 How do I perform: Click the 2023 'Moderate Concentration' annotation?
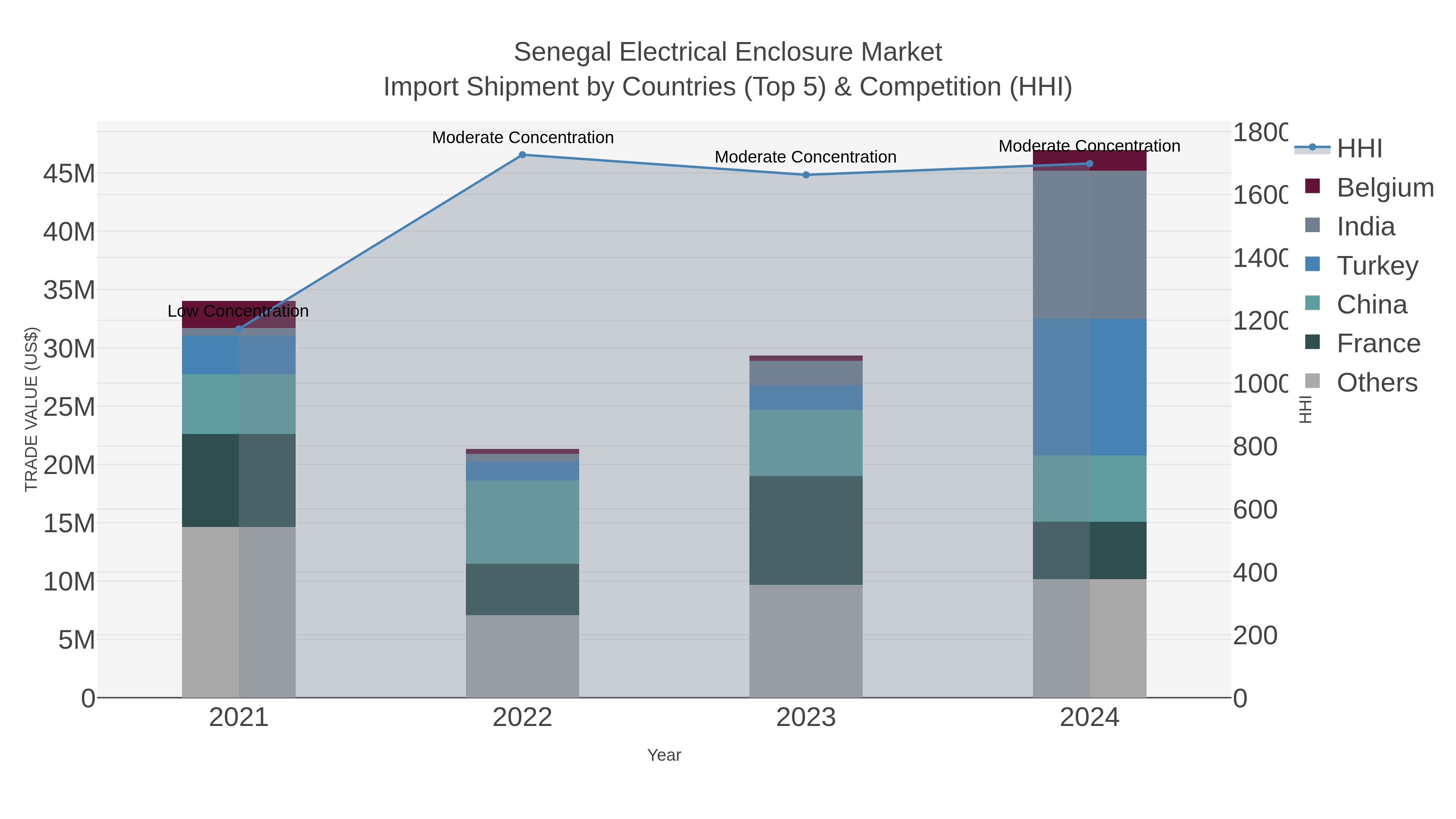point(805,157)
